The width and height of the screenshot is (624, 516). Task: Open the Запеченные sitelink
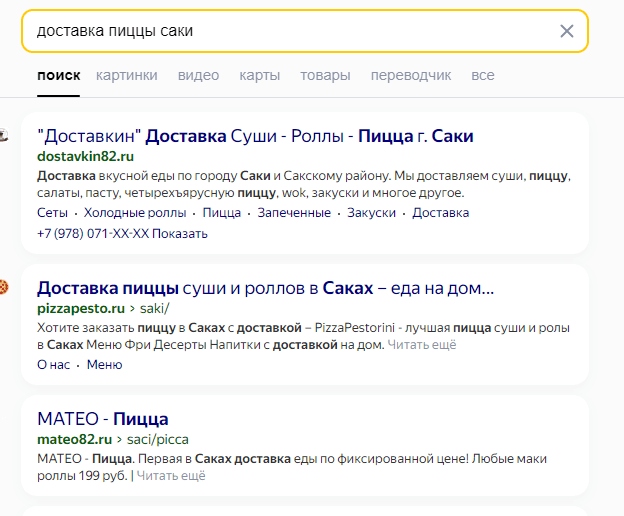click(294, 213)
